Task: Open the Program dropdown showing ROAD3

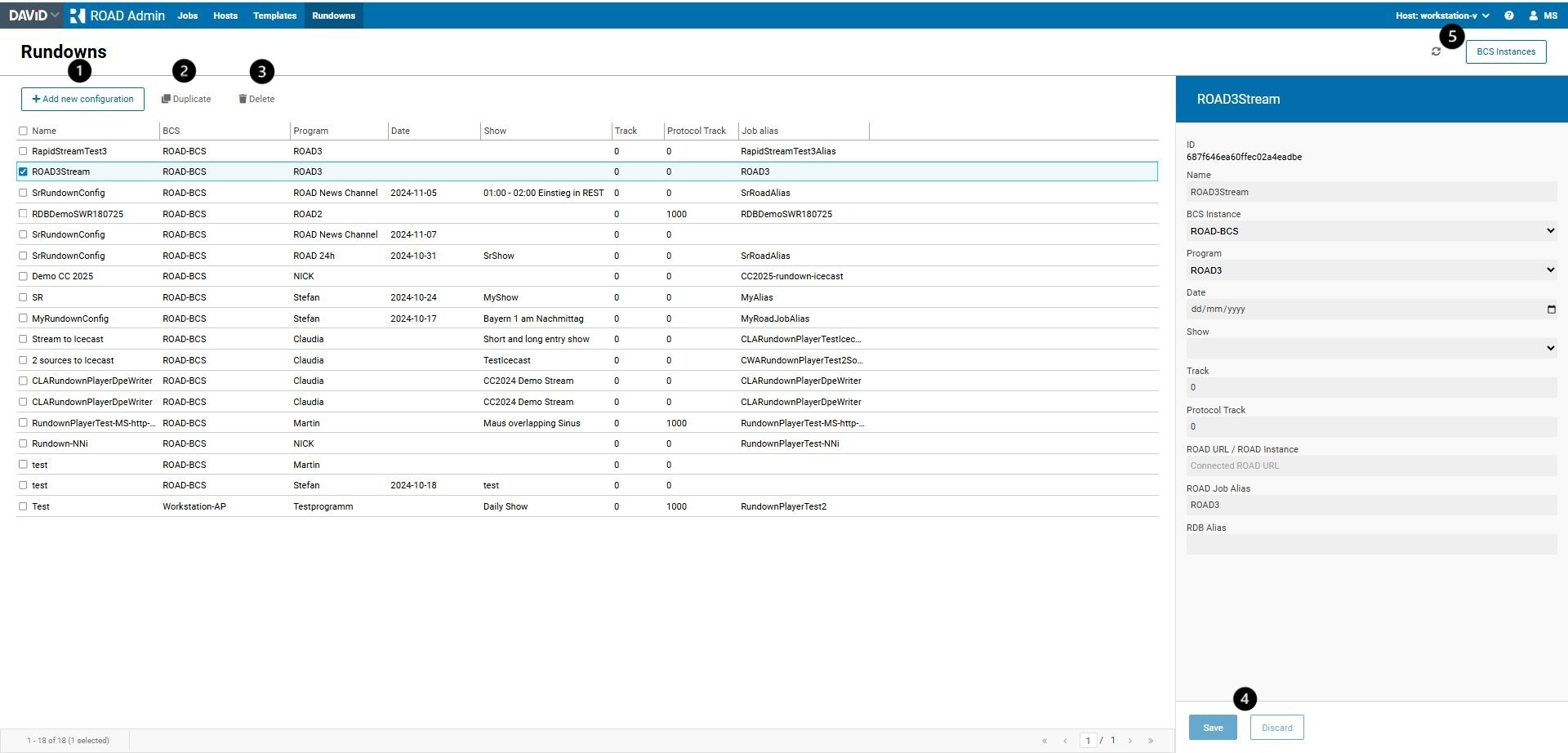Action: pyautogui.click(x=1371, y=270)
